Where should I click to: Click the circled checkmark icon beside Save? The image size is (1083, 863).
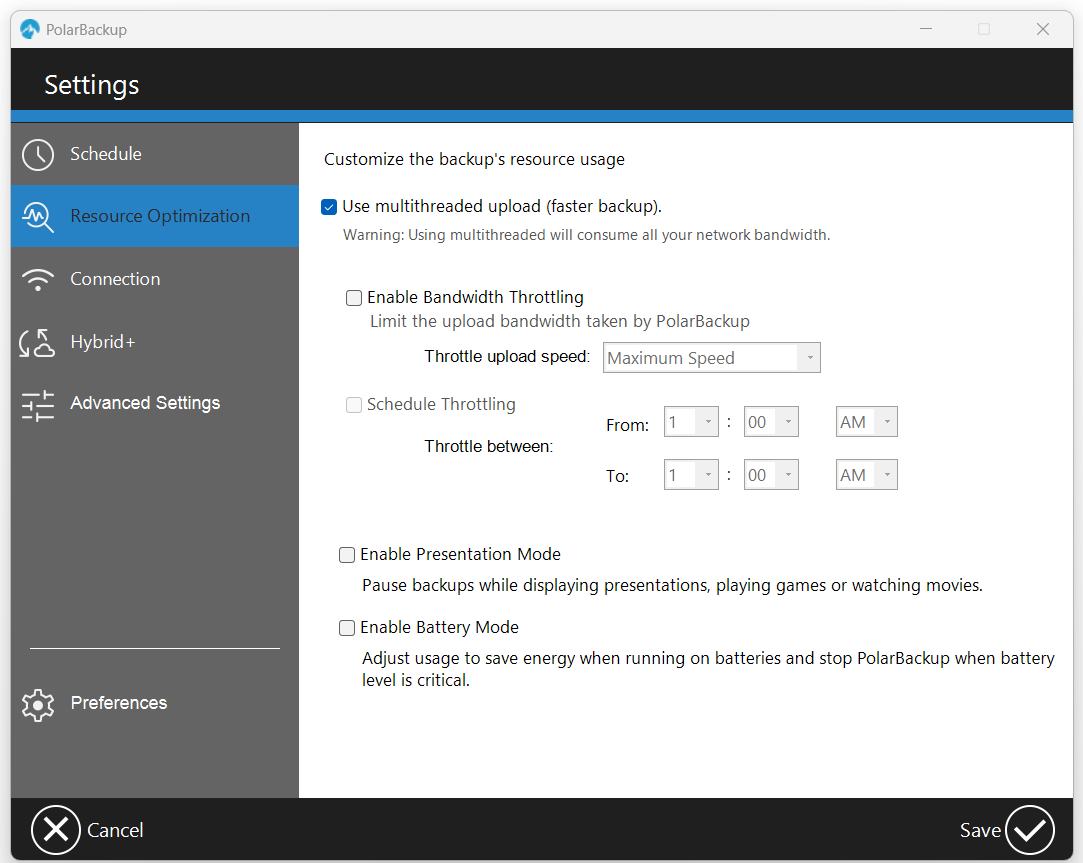coord(1032,829)
